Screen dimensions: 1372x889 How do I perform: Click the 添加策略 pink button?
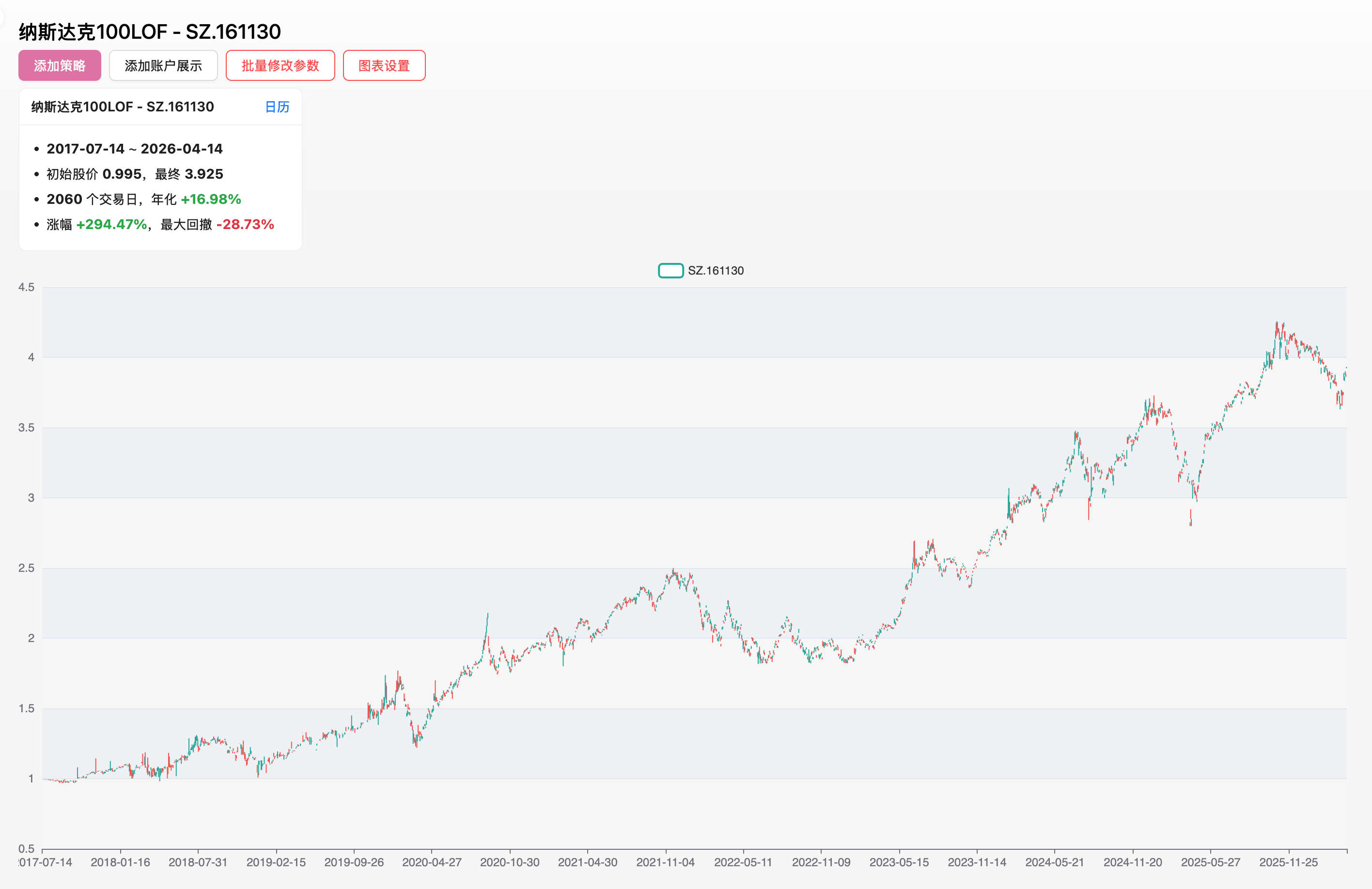pyautogui.click(x=60, y=66)
